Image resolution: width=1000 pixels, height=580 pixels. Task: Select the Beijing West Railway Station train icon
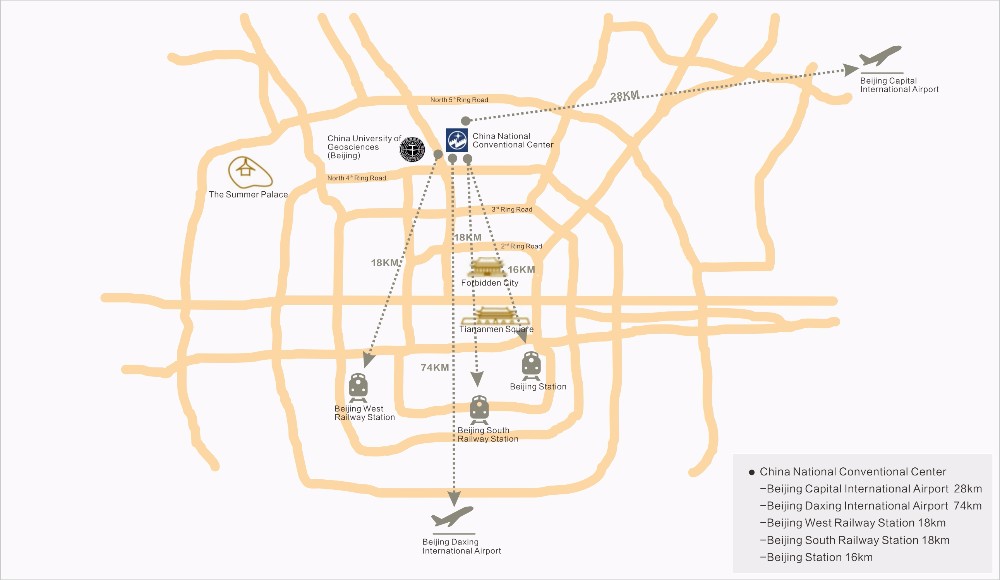(x=358, y=388)
